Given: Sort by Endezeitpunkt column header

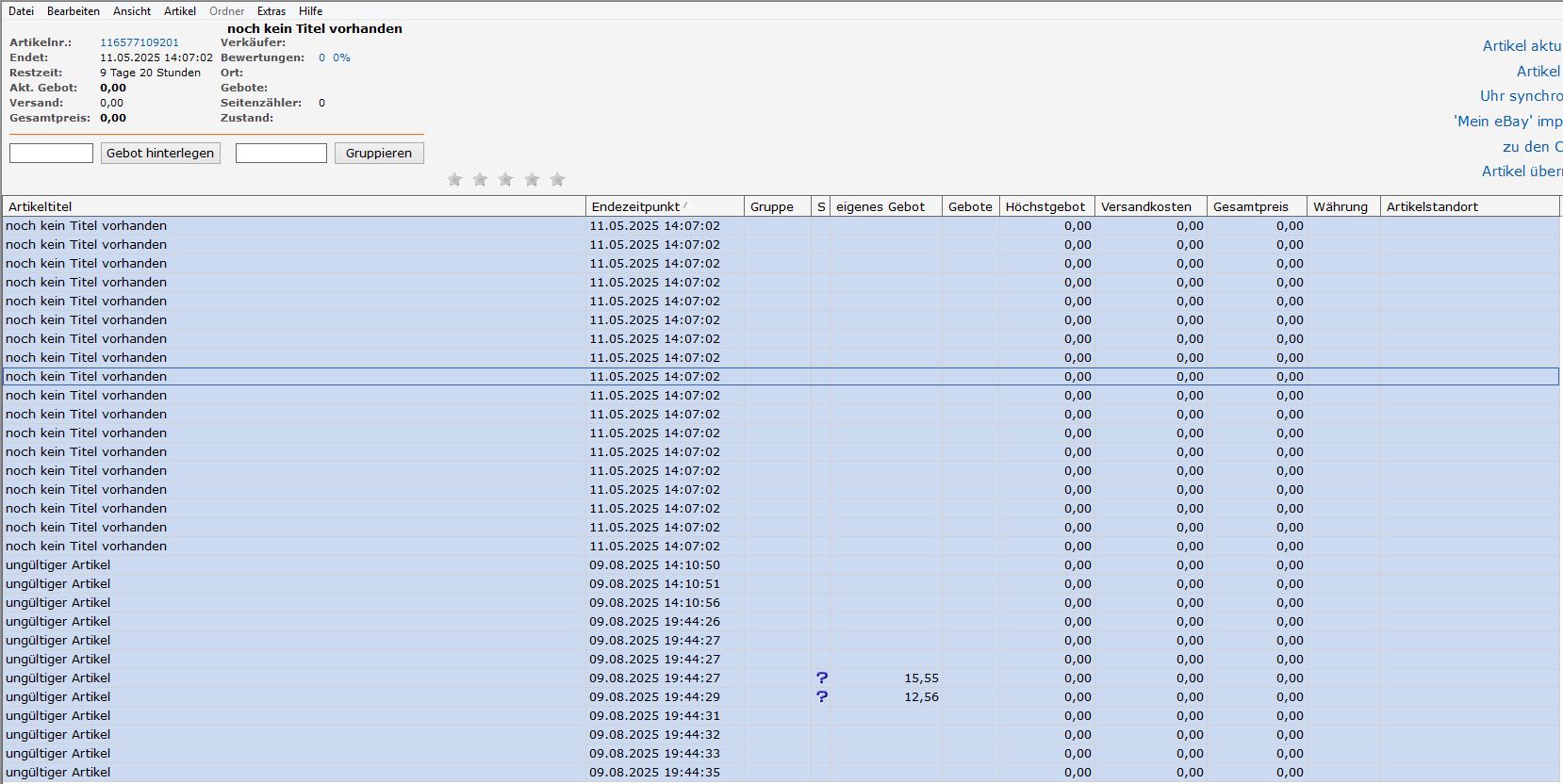Looking at the screenshot, I should [x=635, y=206].
